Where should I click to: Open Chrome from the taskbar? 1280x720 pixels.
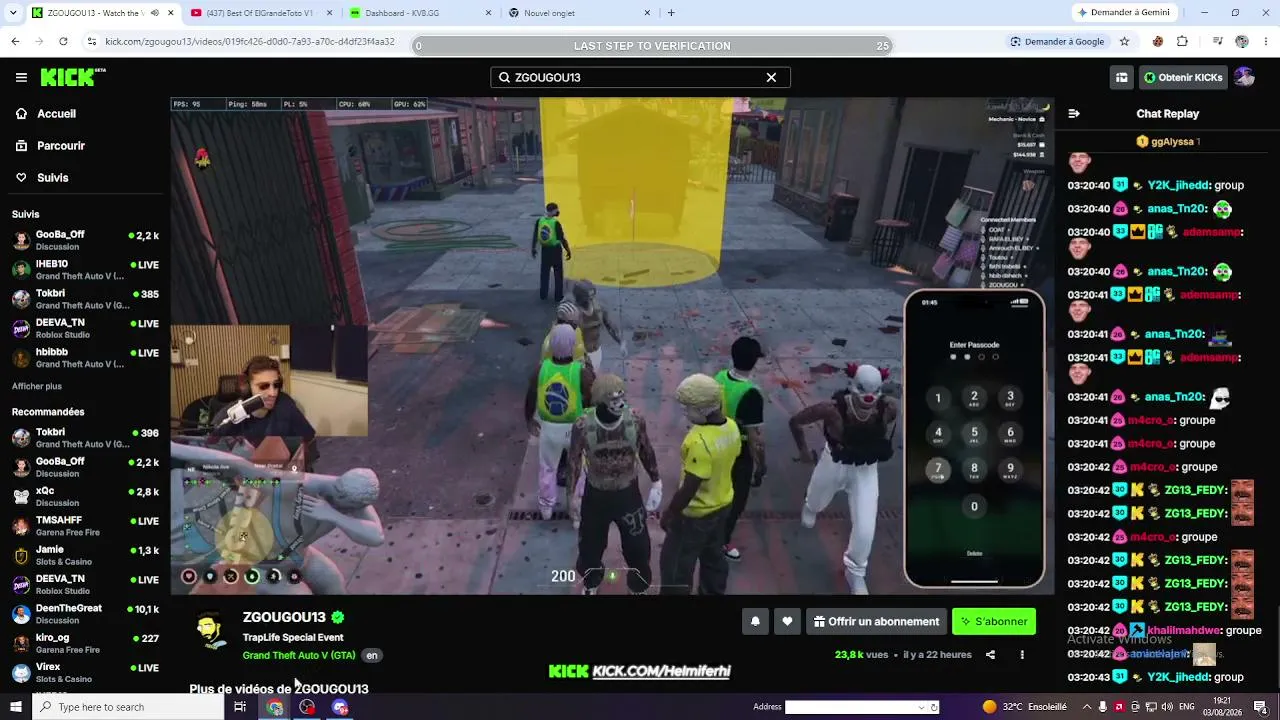click(x=274, y=707)
